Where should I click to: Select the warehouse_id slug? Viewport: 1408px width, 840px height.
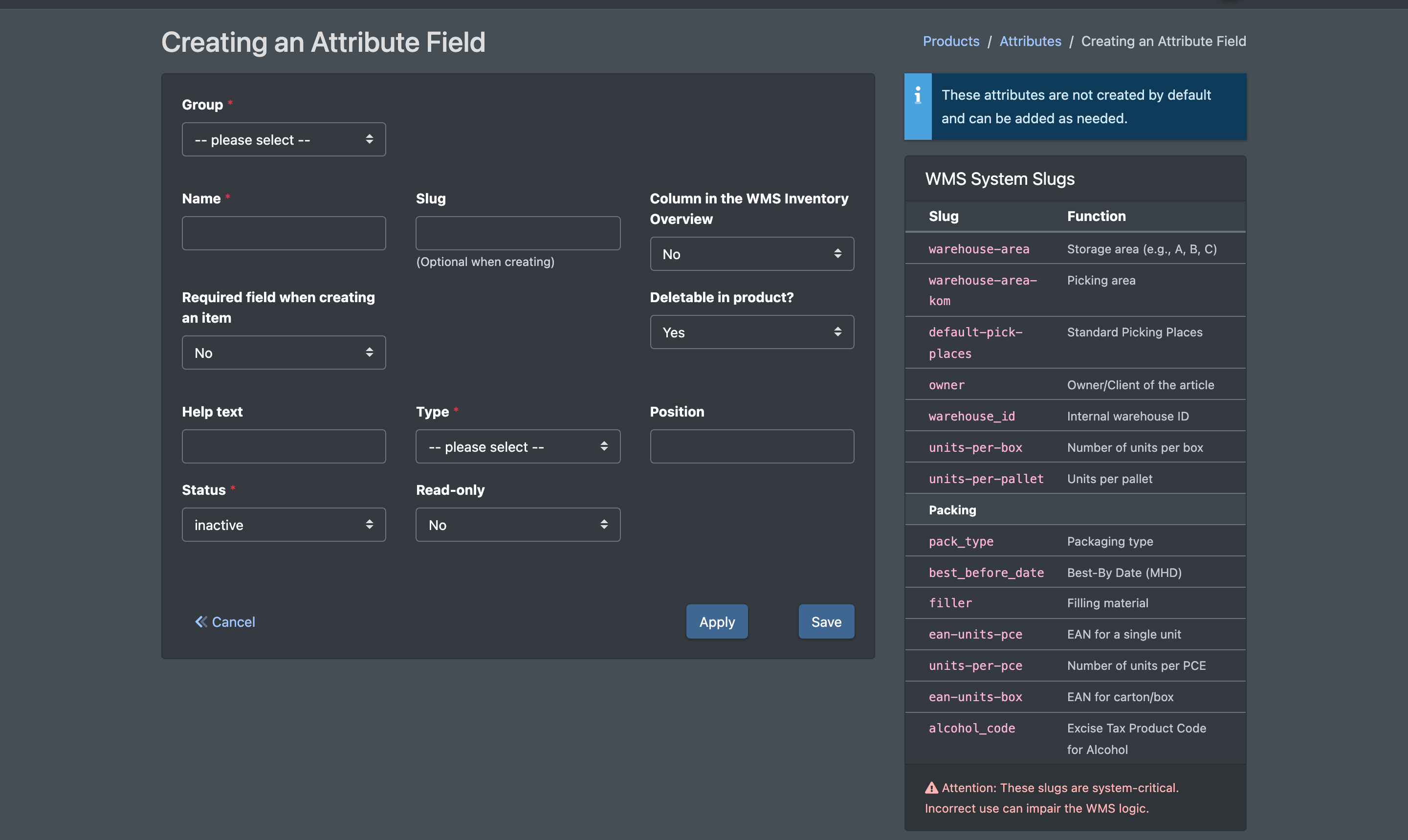(x=972, y=416)
